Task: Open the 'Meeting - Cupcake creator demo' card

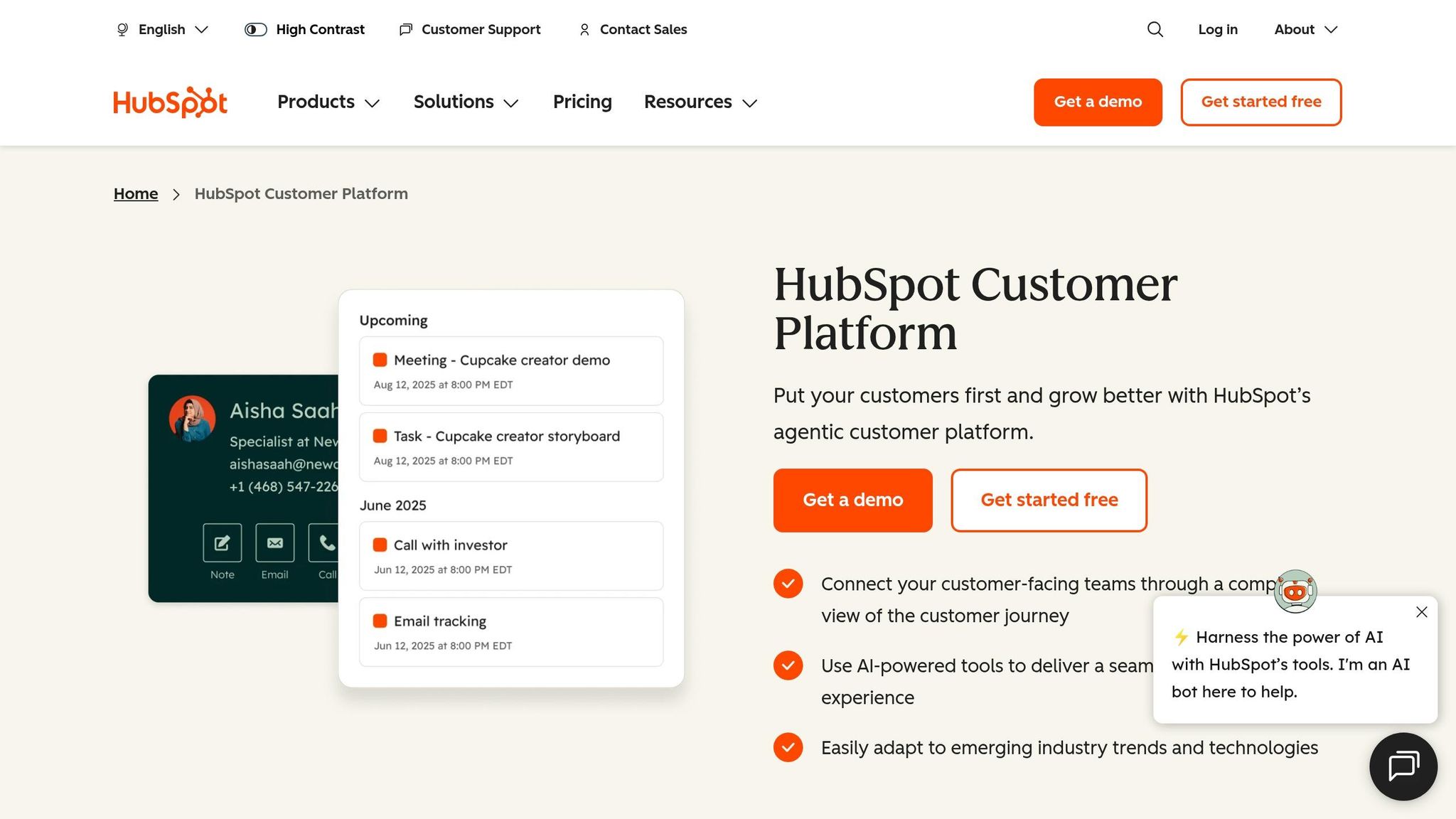Action: coord(511,371)
